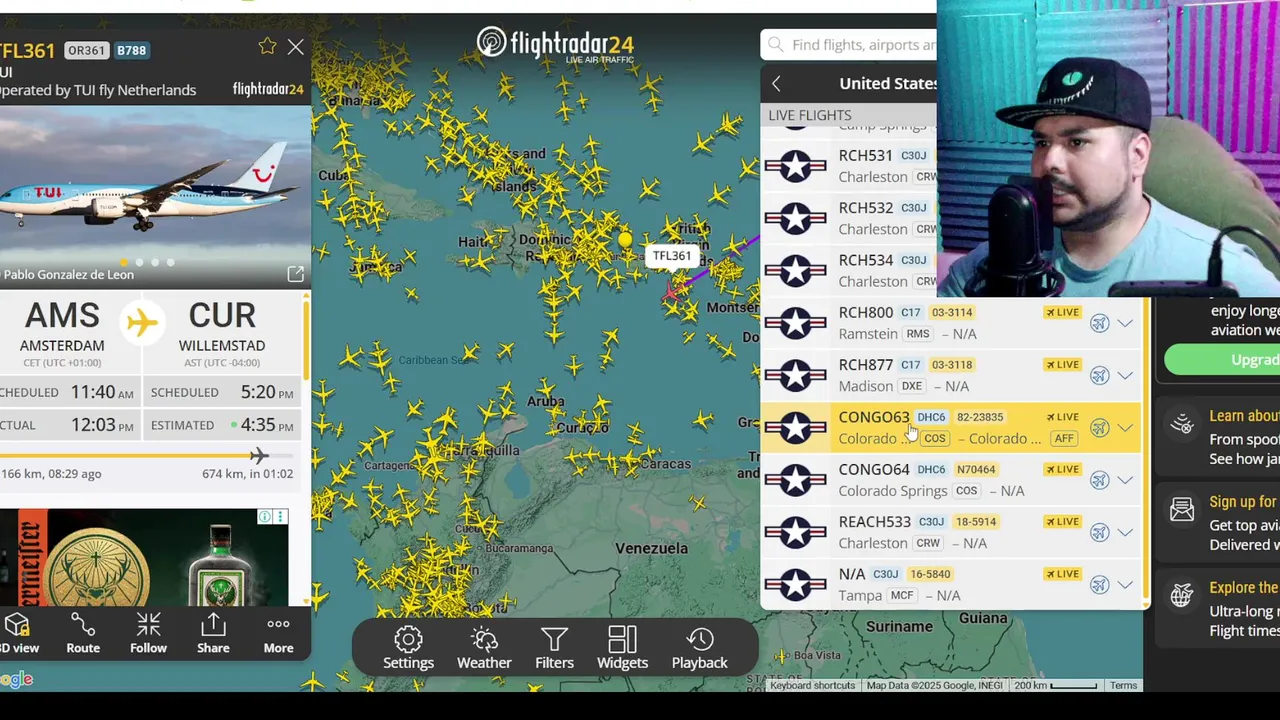Open Keyboard shortcuts link on map
Viewport: 1280px width, 720px height.
click(x=812, y=685)
